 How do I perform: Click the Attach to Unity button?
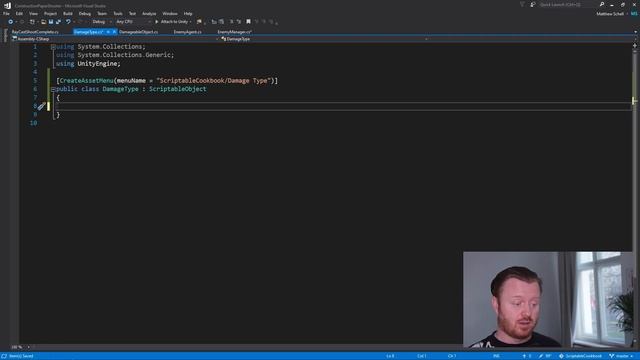[x=171, y=22]
